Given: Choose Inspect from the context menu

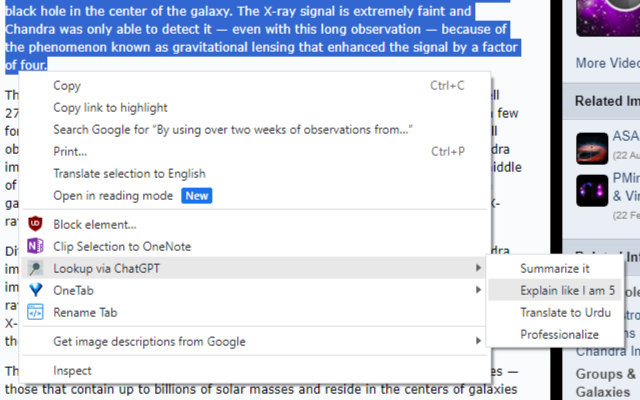Looking at the screenshot, I should (73, 370).
